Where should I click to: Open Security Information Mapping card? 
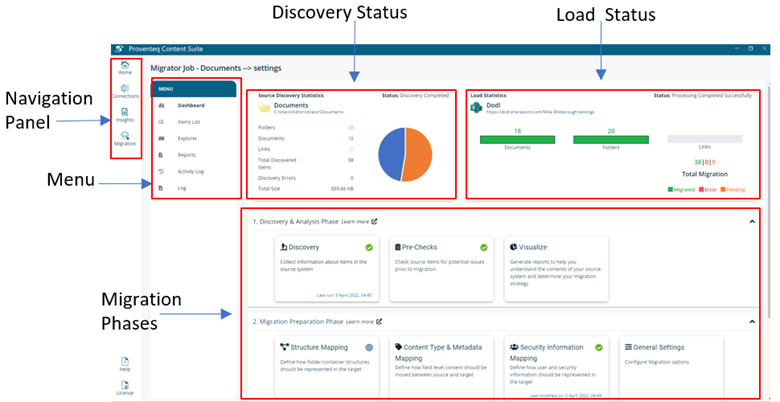click(556, 367)
